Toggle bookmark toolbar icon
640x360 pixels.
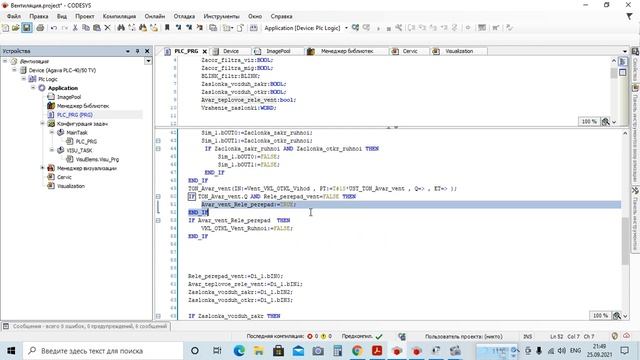click(167, 28)
